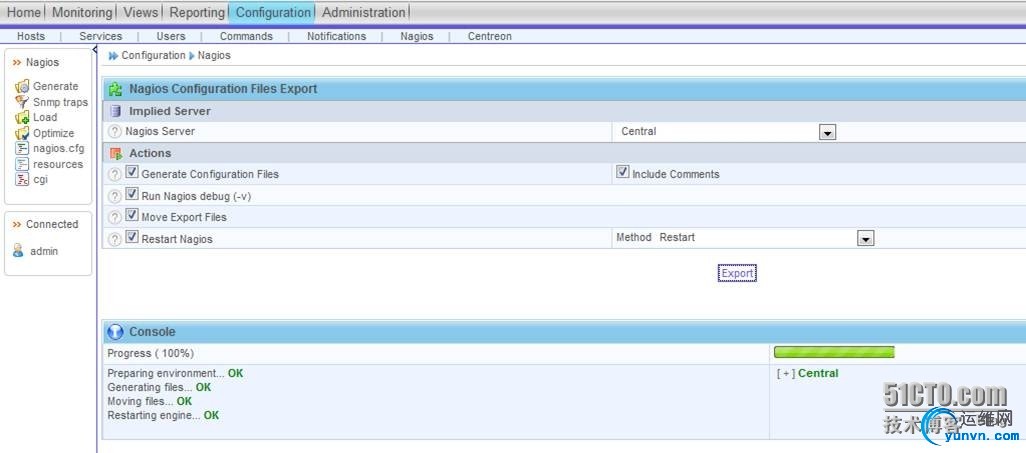Click help icon beside Nagios Server
The height and width of the screenshot is (453, 1026).
click(x=115, y=132)
